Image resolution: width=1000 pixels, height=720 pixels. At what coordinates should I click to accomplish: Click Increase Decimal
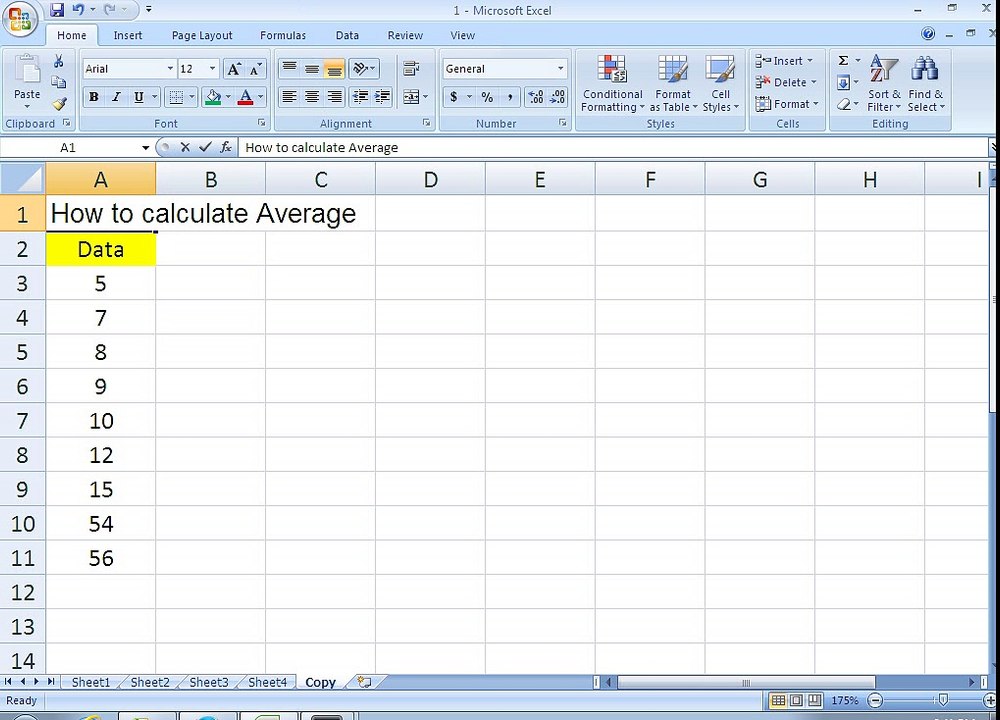point(536,97)
